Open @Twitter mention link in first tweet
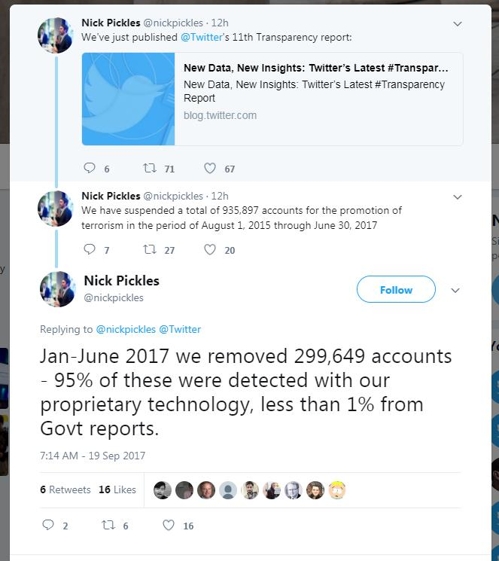Viewport: 499px width, 561px height. [201, 37]
